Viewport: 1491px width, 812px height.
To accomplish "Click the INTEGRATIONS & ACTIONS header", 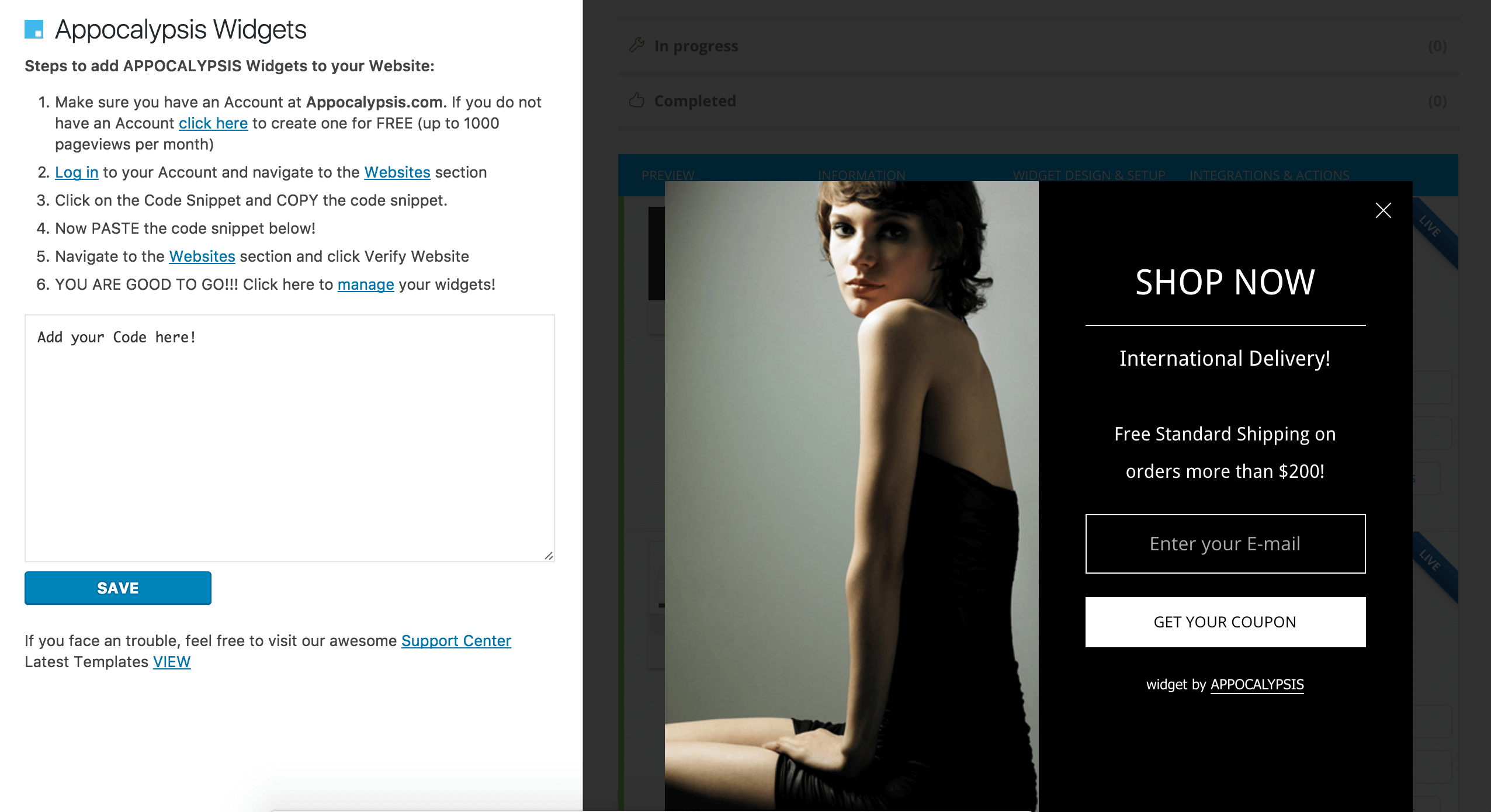I will (1270, 175).
